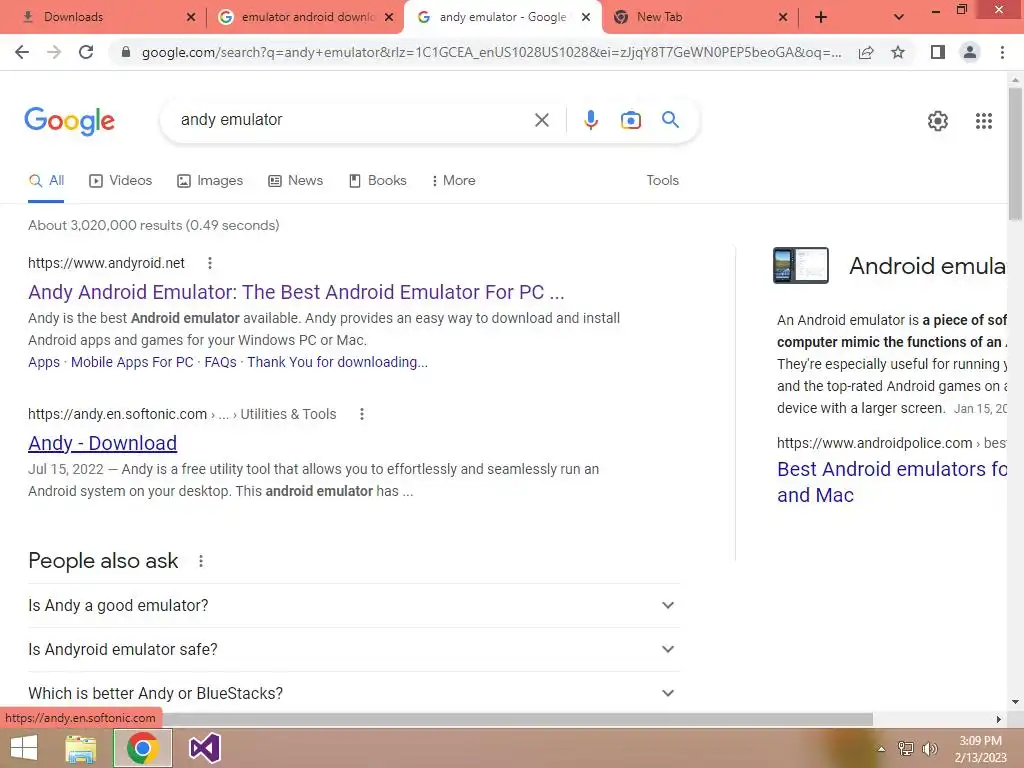Open network status in system tray
This screenshot has width=1024, height=768.
pos(906,749)
